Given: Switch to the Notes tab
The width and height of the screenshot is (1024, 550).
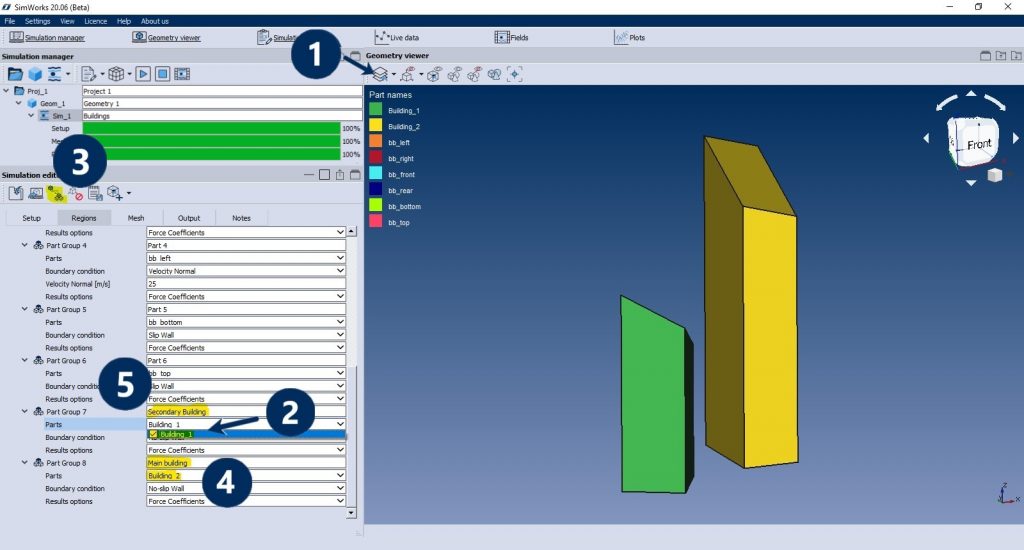Looking at the screenshot, I should [x=241, y=218].
